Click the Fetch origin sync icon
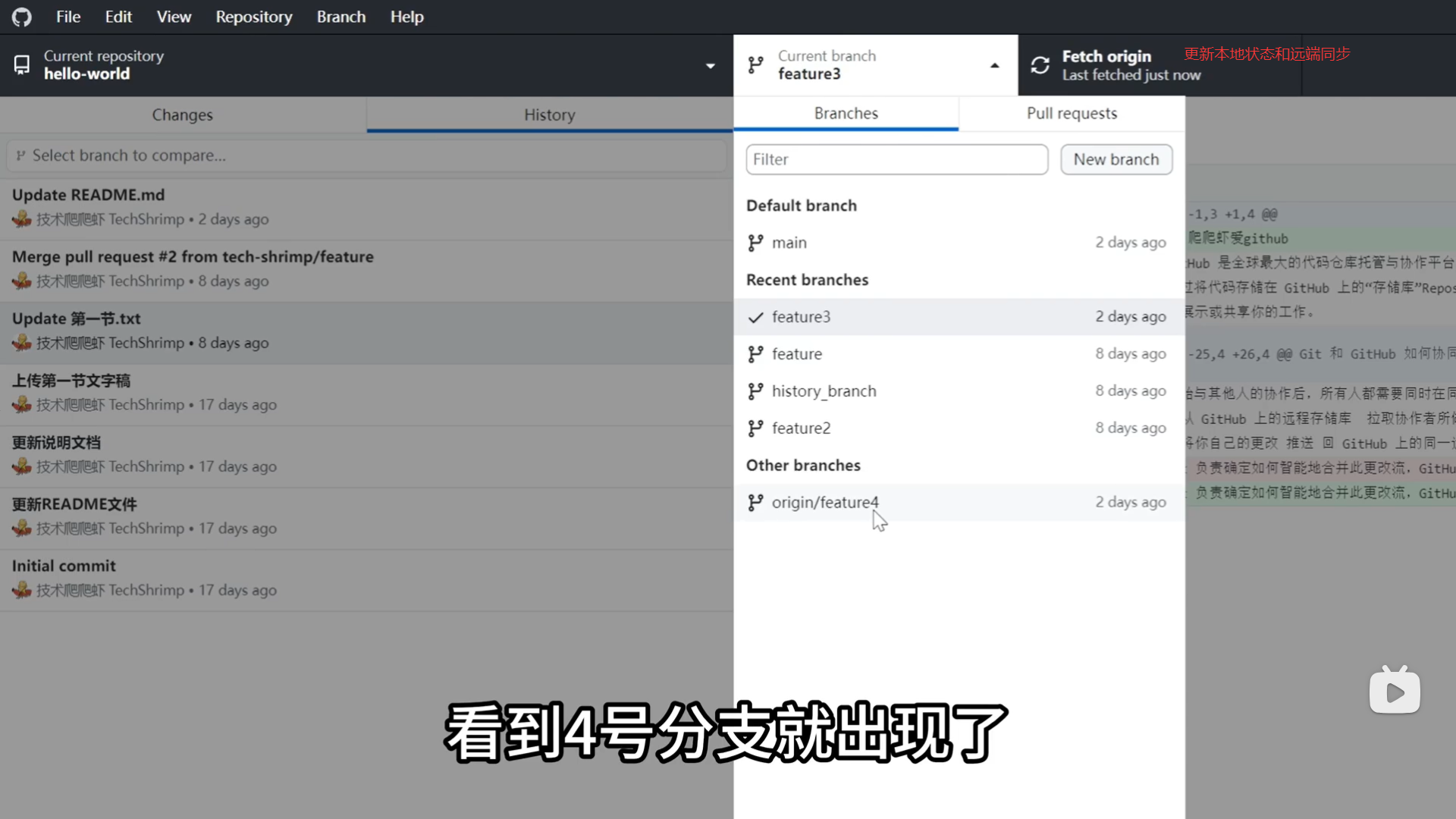This screenshot has height=819, width=1456. point(1040,65)
